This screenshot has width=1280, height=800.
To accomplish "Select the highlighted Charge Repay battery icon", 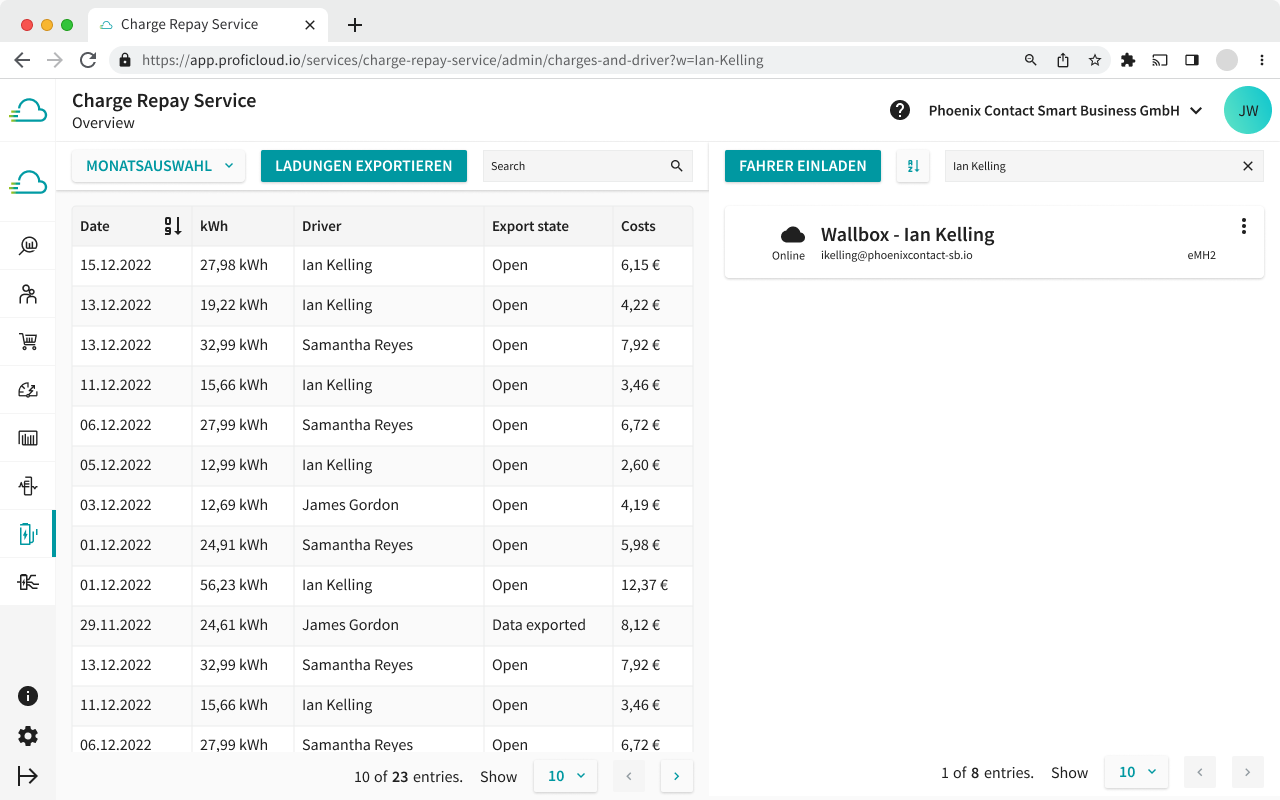I will coord(28,533).
